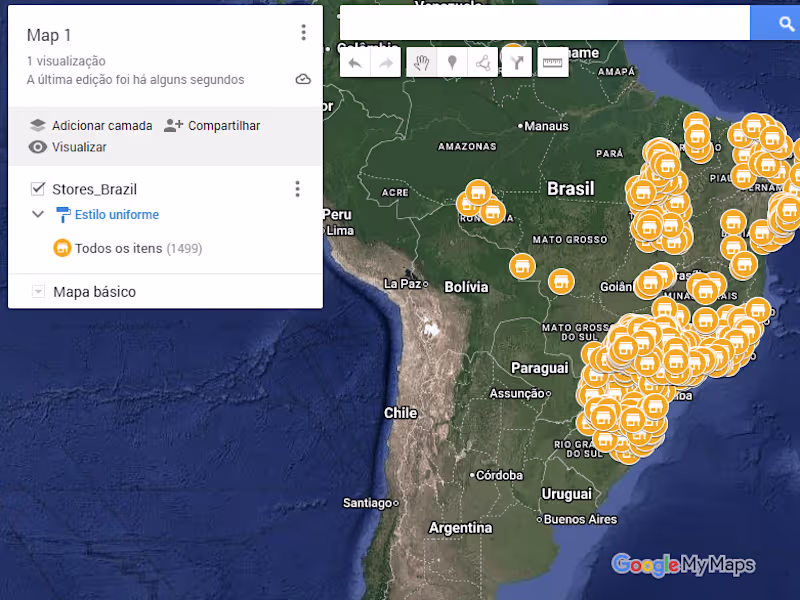Open the Map 1 three-dot menu
This screenshot has width=800, height=600.
[303, 32]
